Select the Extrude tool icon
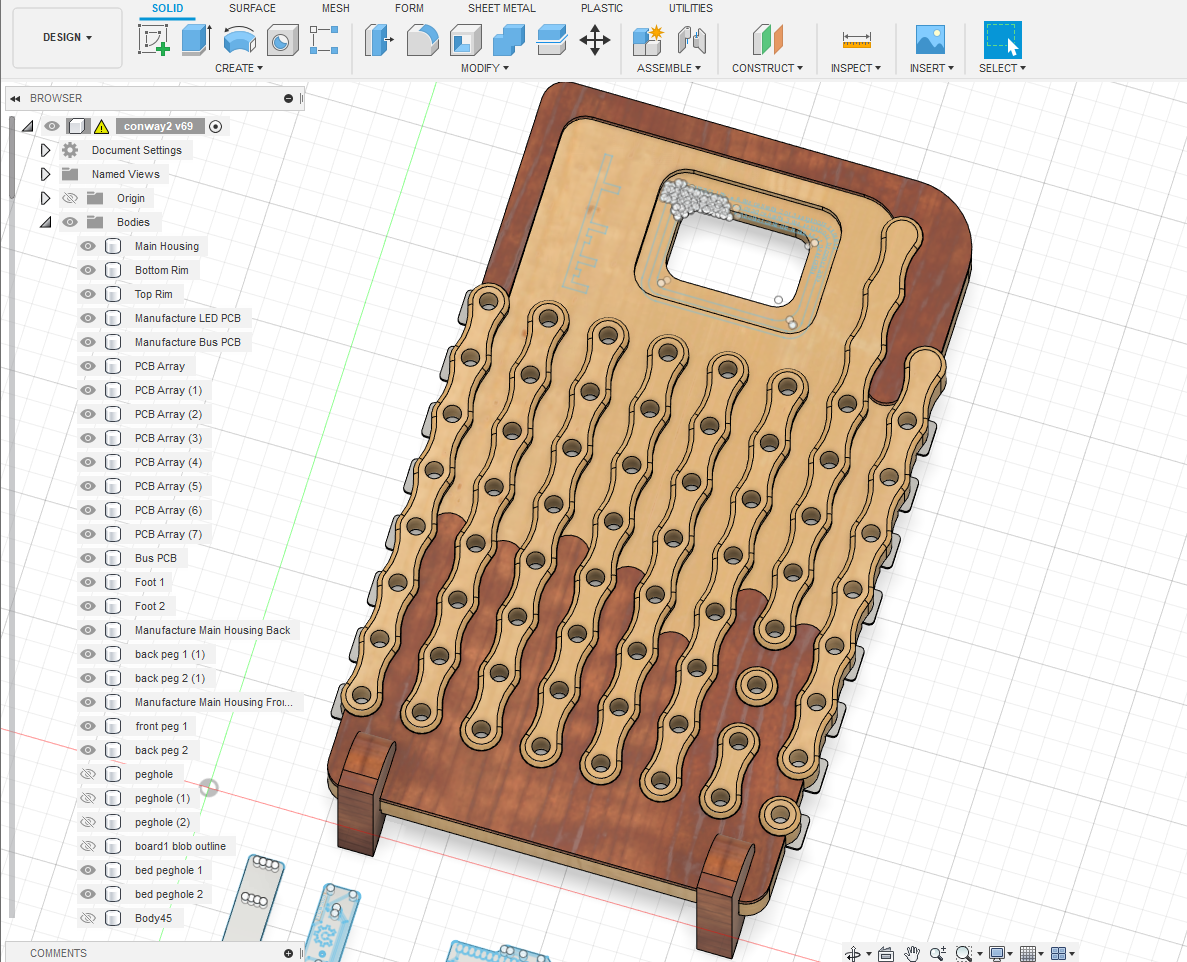The width and height of the screenshot is (1187, 962). (x=196, y=39)
